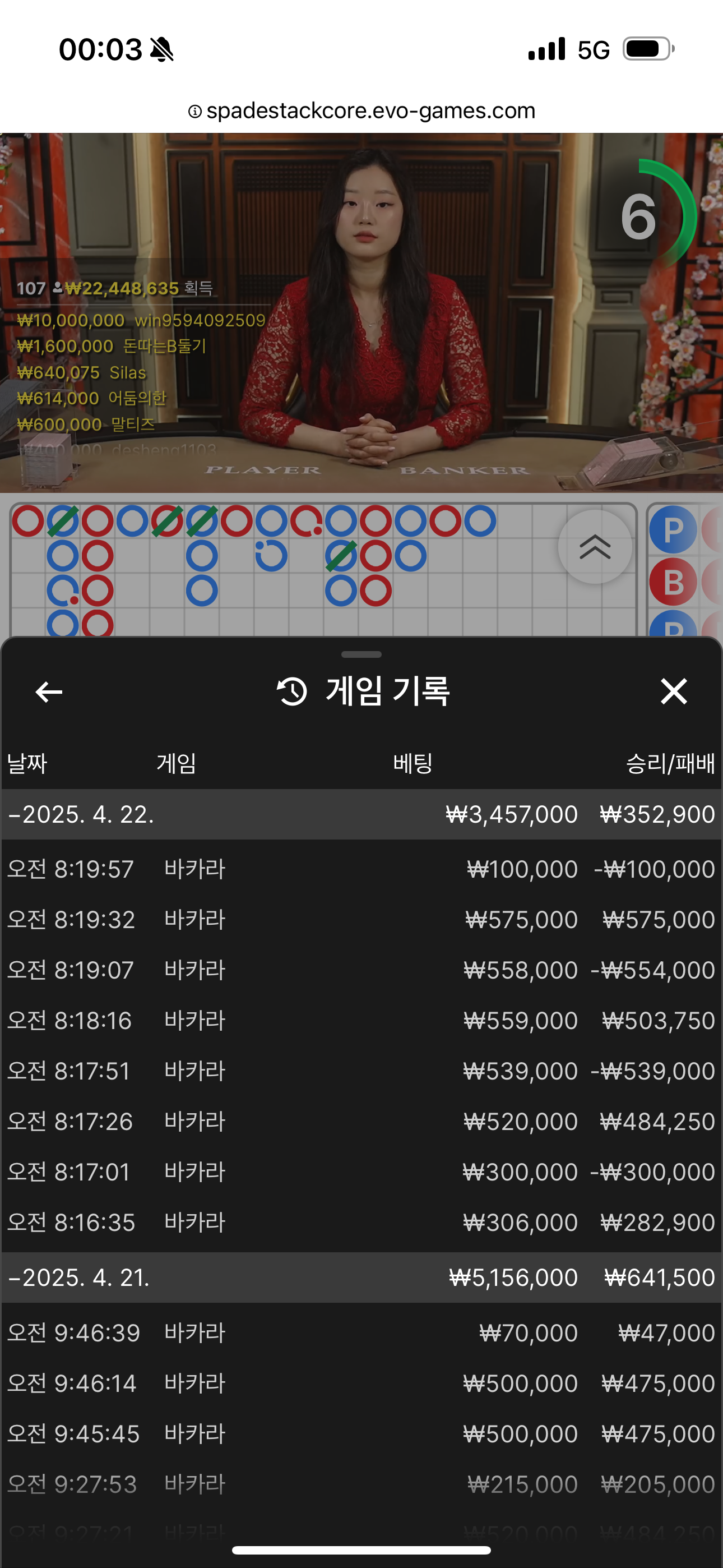Collapse the 2025. 4. 22. date group
The image size is (723, 1568).
[x=361, y=814]
